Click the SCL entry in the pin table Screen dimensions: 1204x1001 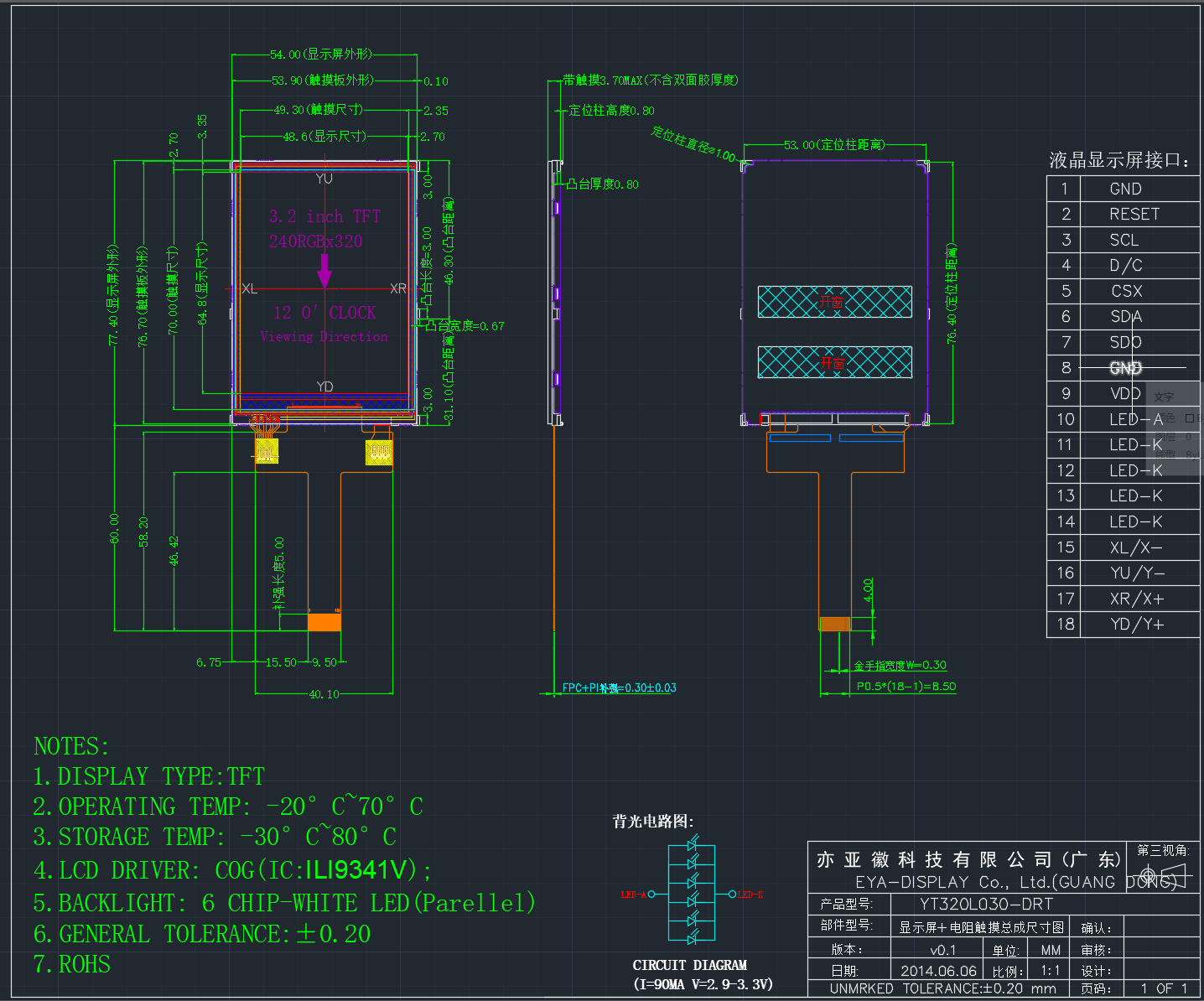(1124, 240)
